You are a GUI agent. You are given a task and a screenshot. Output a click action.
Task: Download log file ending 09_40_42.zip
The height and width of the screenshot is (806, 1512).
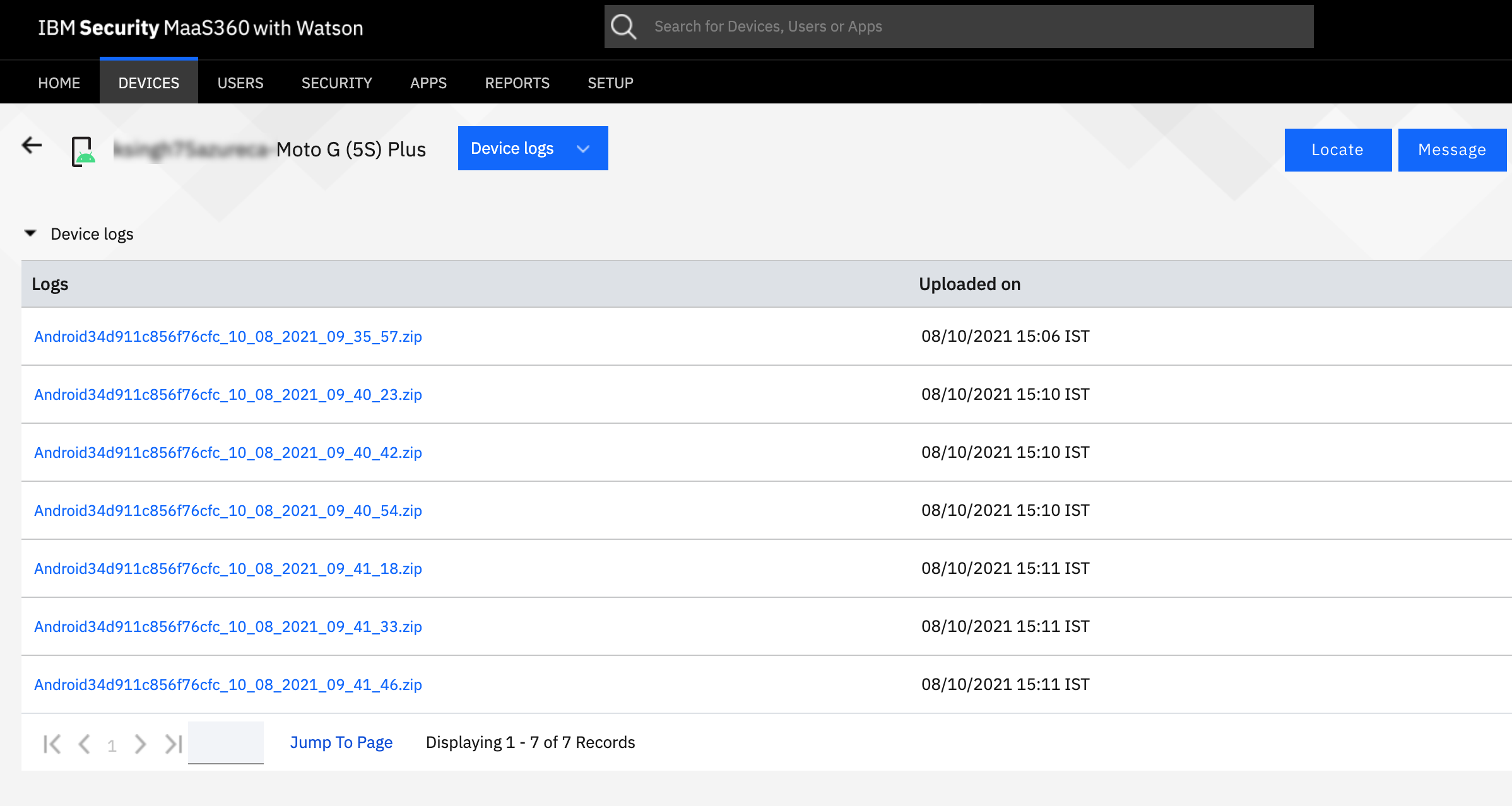(228, 452)
